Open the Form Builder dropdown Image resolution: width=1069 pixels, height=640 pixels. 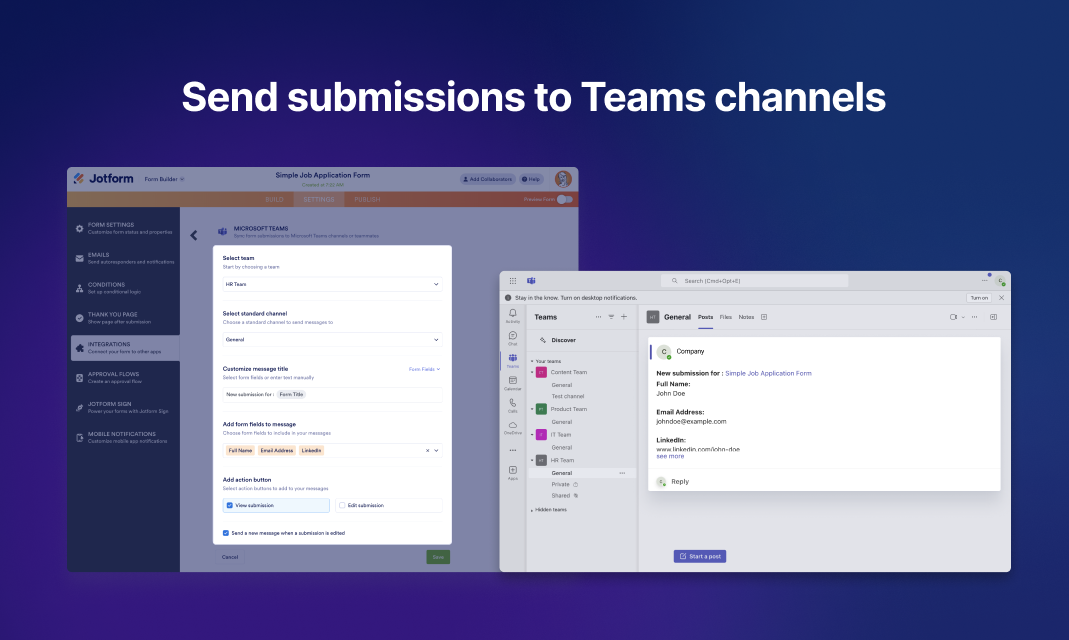pos(164,179)
